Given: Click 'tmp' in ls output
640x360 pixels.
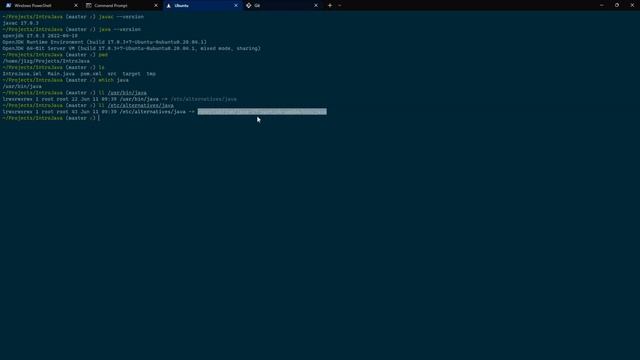Looking at the screenshot, I should coord(151,74).
